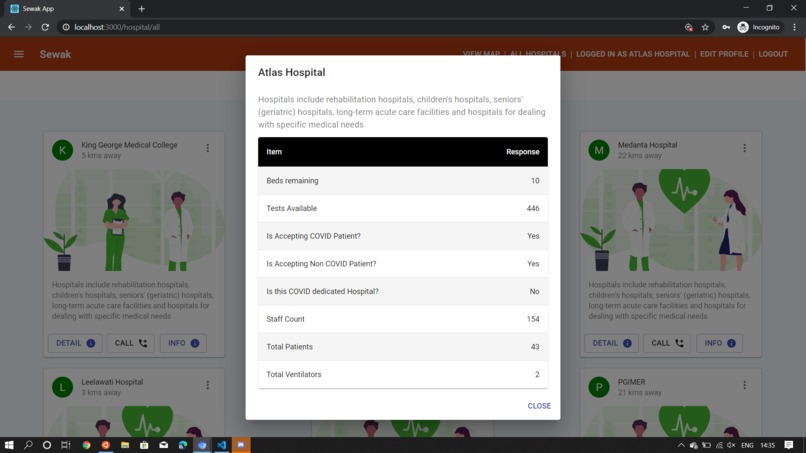
Task: Click the Total Ventilators row
Action: [x=402, y=374]
